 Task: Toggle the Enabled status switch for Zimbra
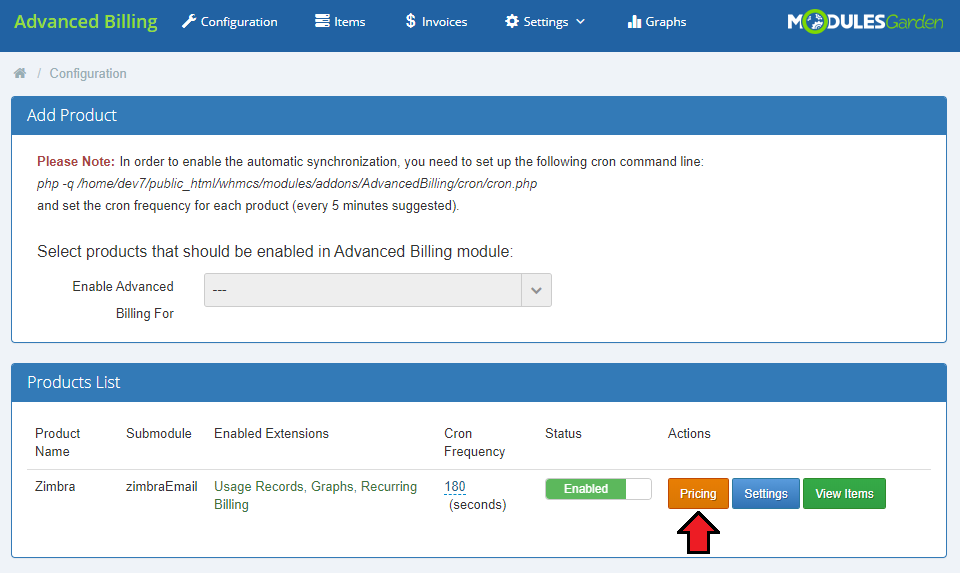tap(597, 489)
